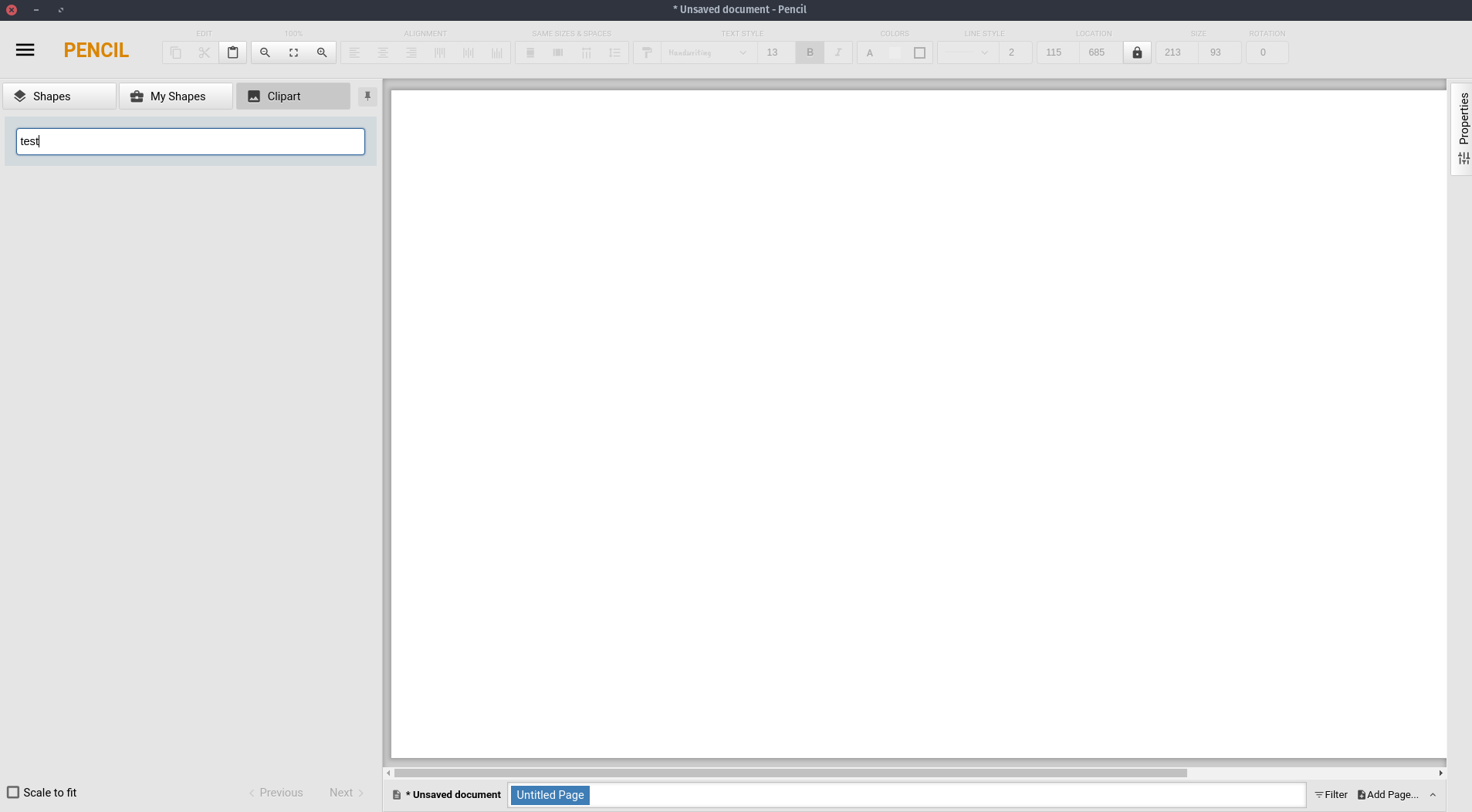The width and height of the screenshot is (1472, 812).
Task: Go to Next clipart results
Action: click(347, 793)
